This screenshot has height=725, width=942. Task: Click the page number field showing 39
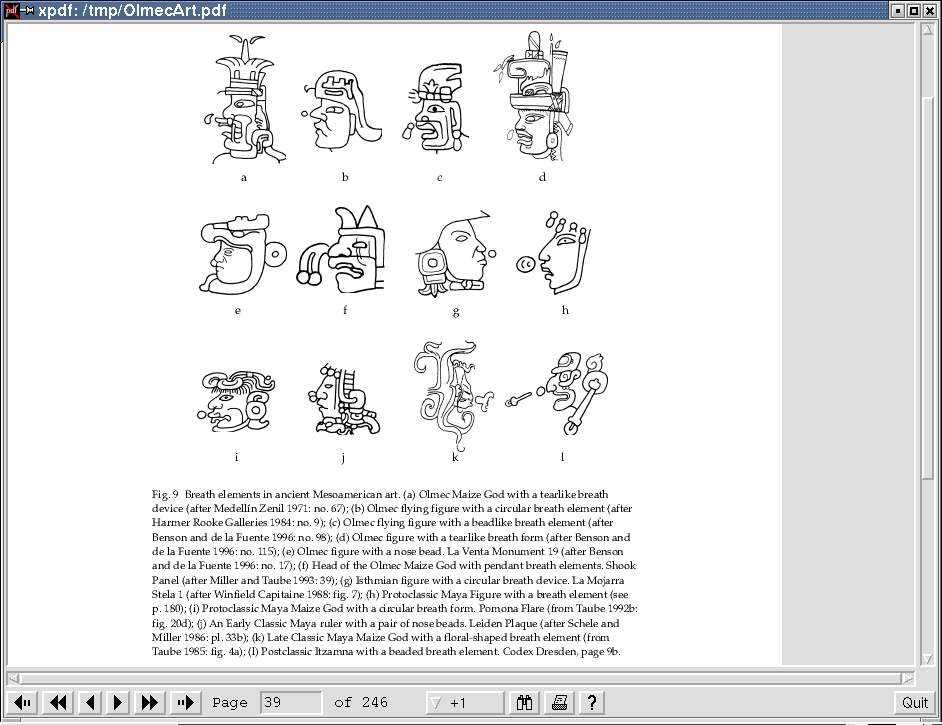[291, 702]
